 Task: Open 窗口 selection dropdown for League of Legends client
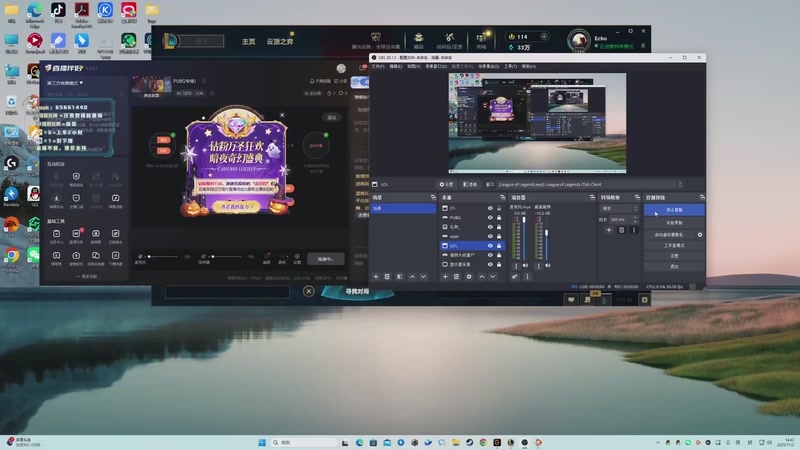pos(590,184)
